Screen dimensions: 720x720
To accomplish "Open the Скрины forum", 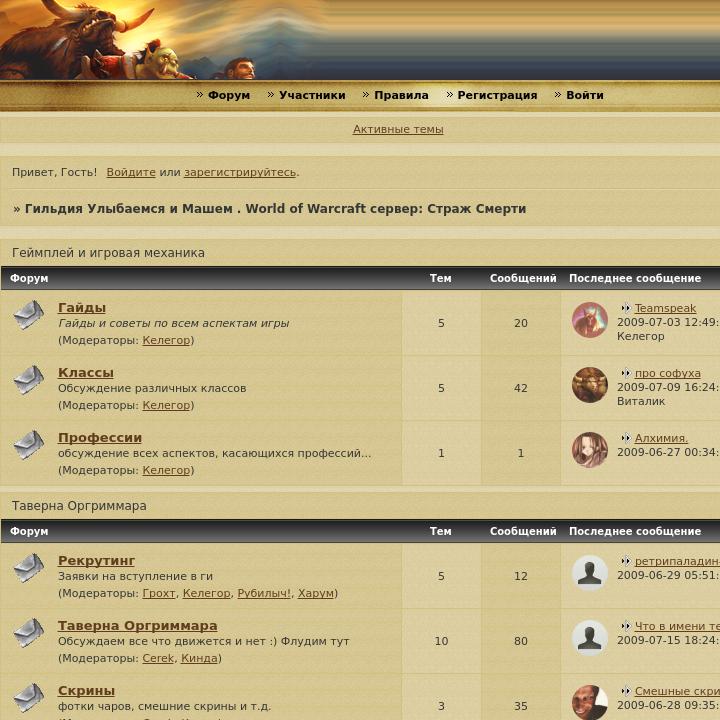I will [86, 691].
